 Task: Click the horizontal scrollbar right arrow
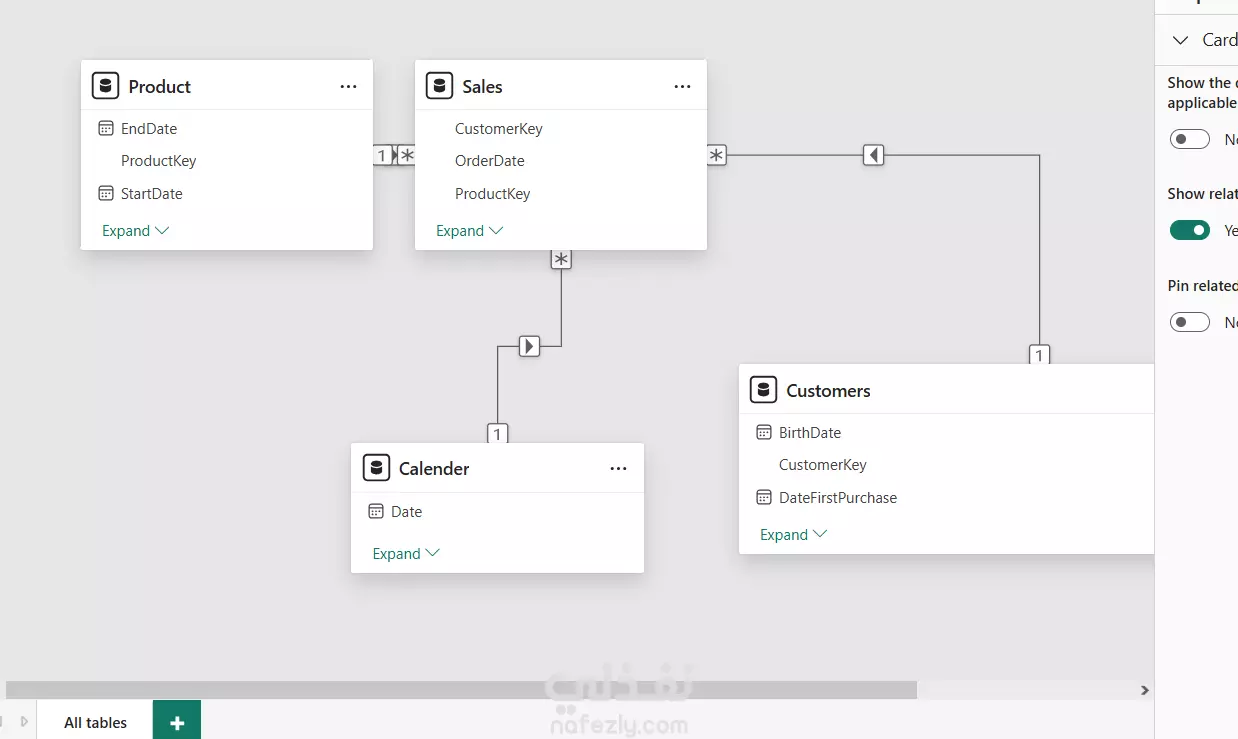click(1145, 690)
